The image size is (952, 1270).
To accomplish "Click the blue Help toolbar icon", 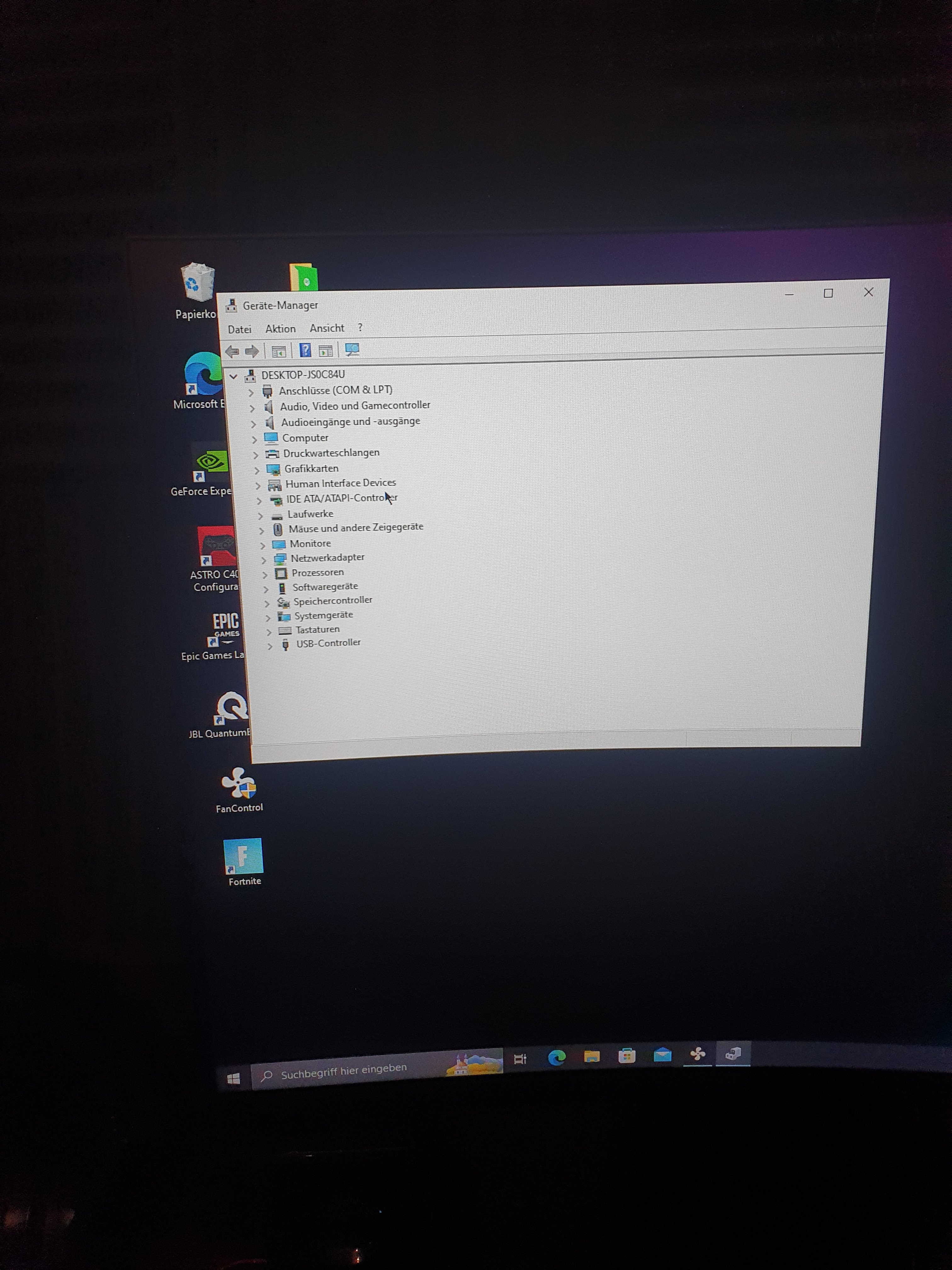I will pyautogui.click(x=305, y=350).
